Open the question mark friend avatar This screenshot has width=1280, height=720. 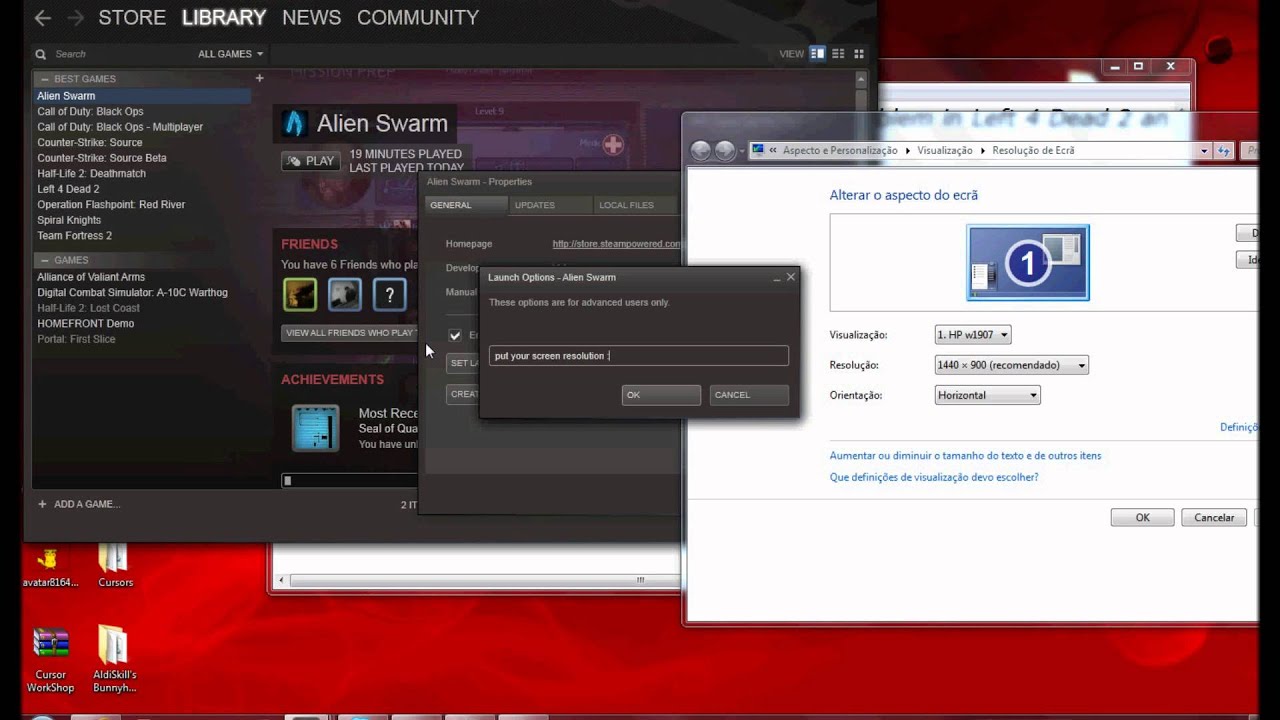click(x=390, y=294)
